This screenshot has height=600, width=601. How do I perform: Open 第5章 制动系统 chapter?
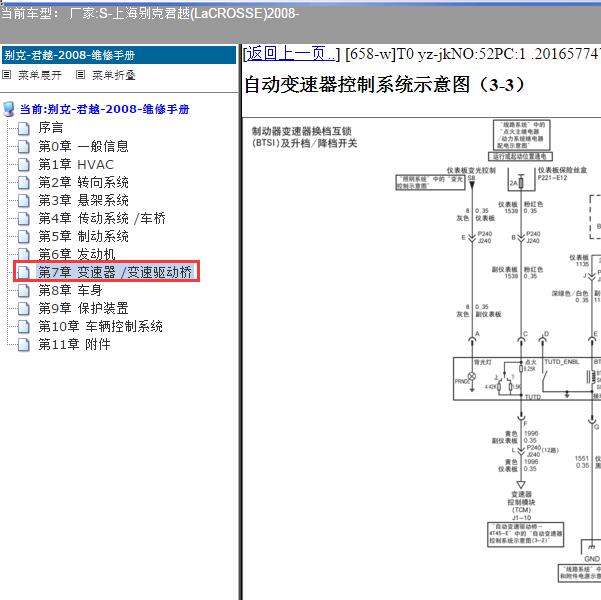[83, 237]
